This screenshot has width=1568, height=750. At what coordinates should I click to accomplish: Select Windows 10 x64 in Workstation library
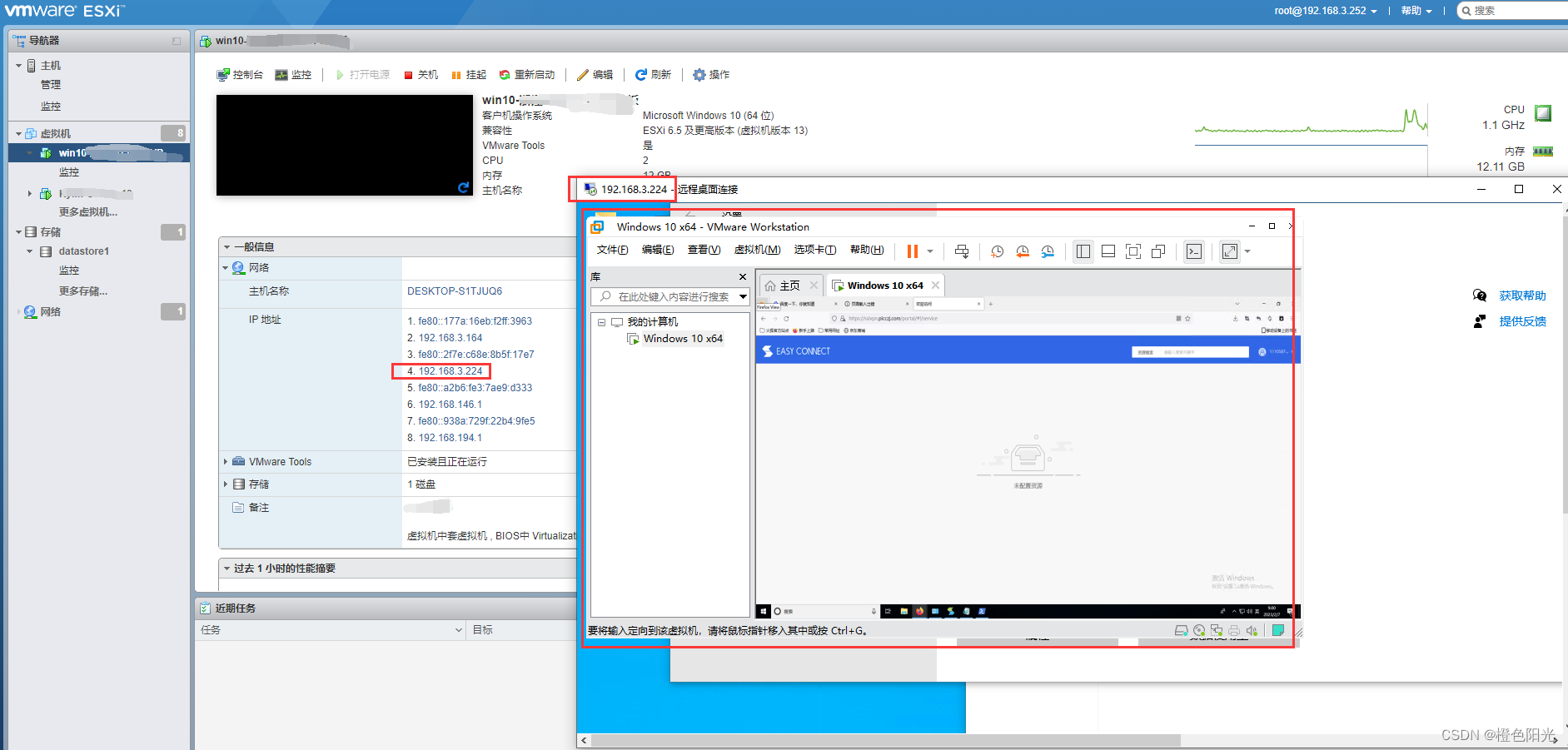[683, 338]
